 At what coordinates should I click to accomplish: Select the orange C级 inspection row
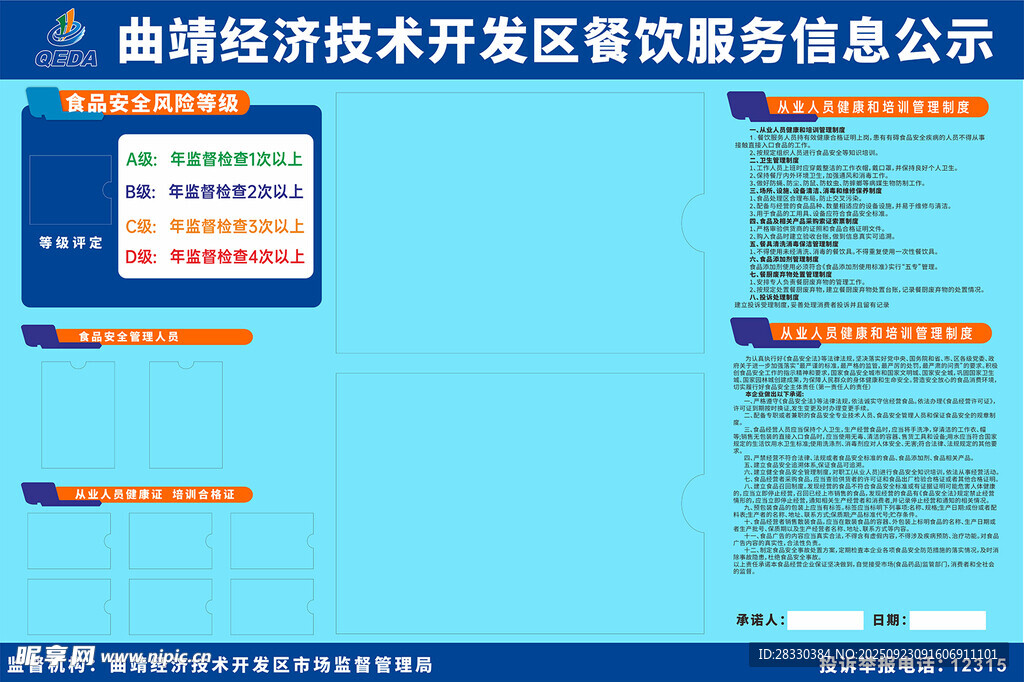[213, 226]
